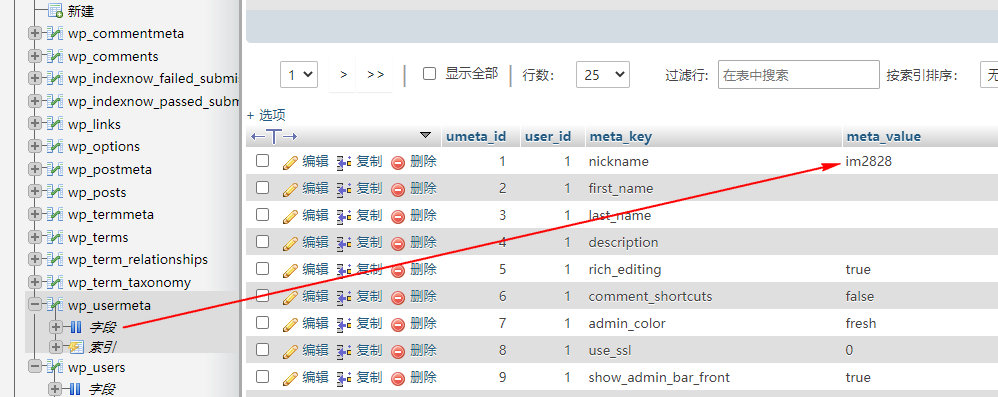998x397 pixels.
Task: Click 编辑 link in use_ssl row
Action: [x=316, y=350]
